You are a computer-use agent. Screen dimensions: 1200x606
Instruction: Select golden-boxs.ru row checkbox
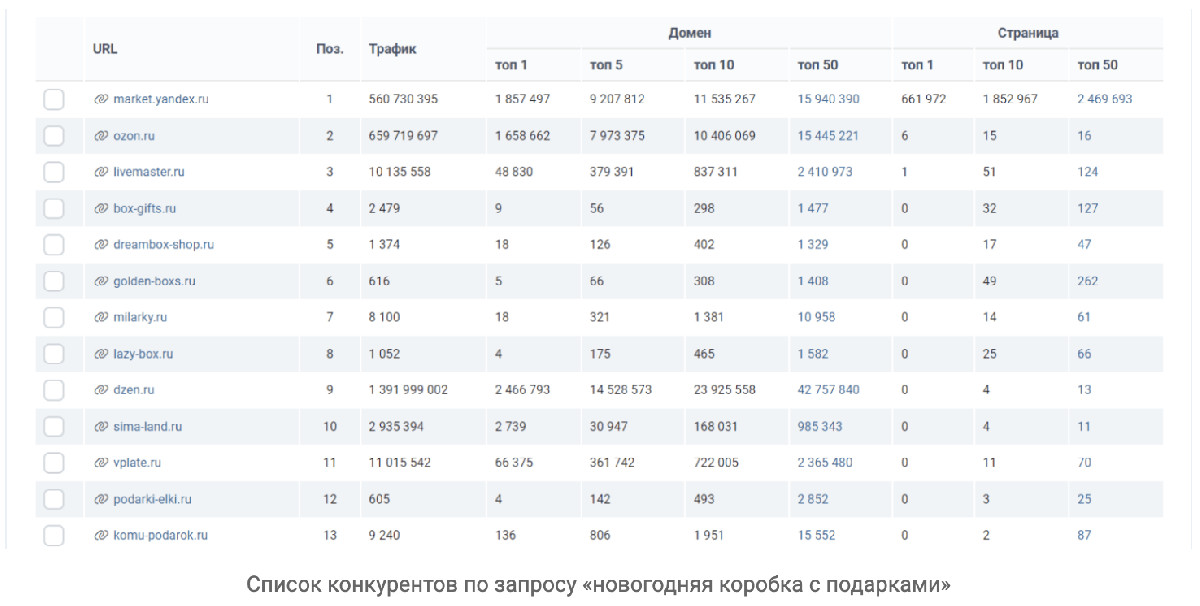point(54,281)
